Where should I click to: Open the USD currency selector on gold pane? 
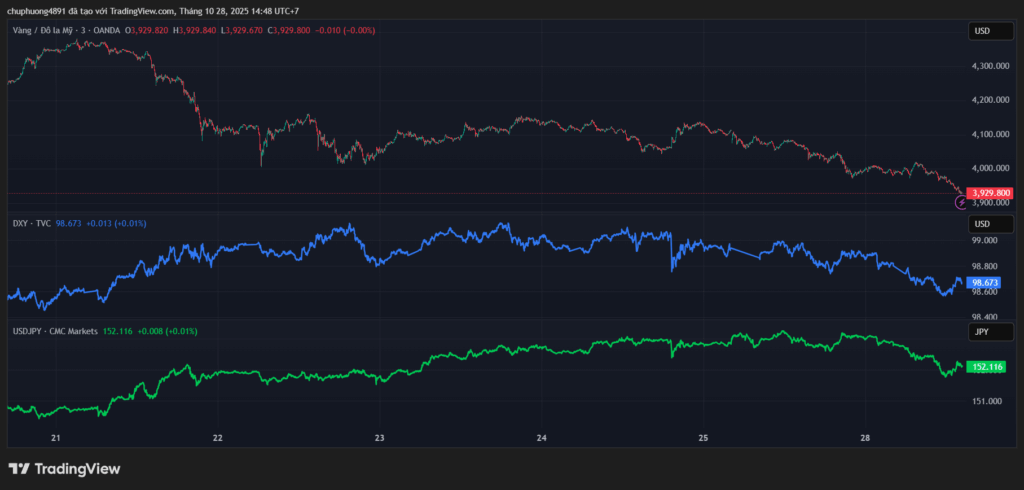(x=983, y=32)
